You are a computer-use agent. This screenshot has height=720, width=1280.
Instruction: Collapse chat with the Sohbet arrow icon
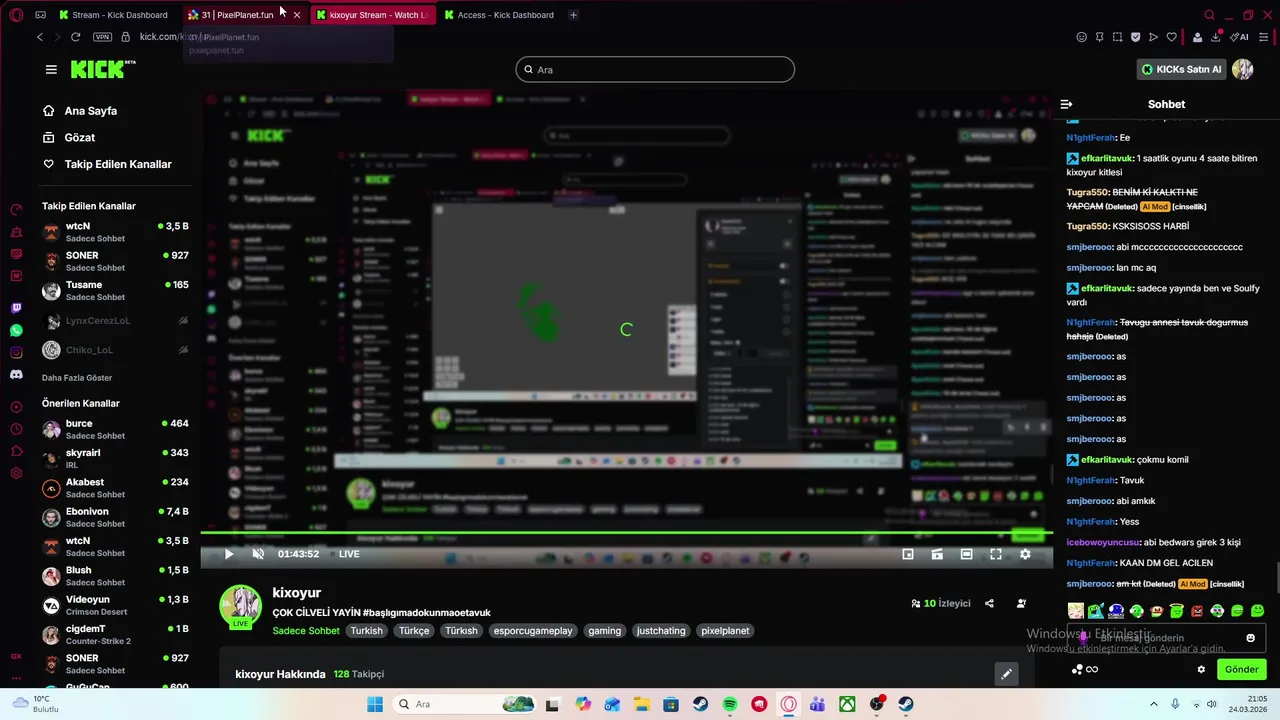click(1066, 104)
